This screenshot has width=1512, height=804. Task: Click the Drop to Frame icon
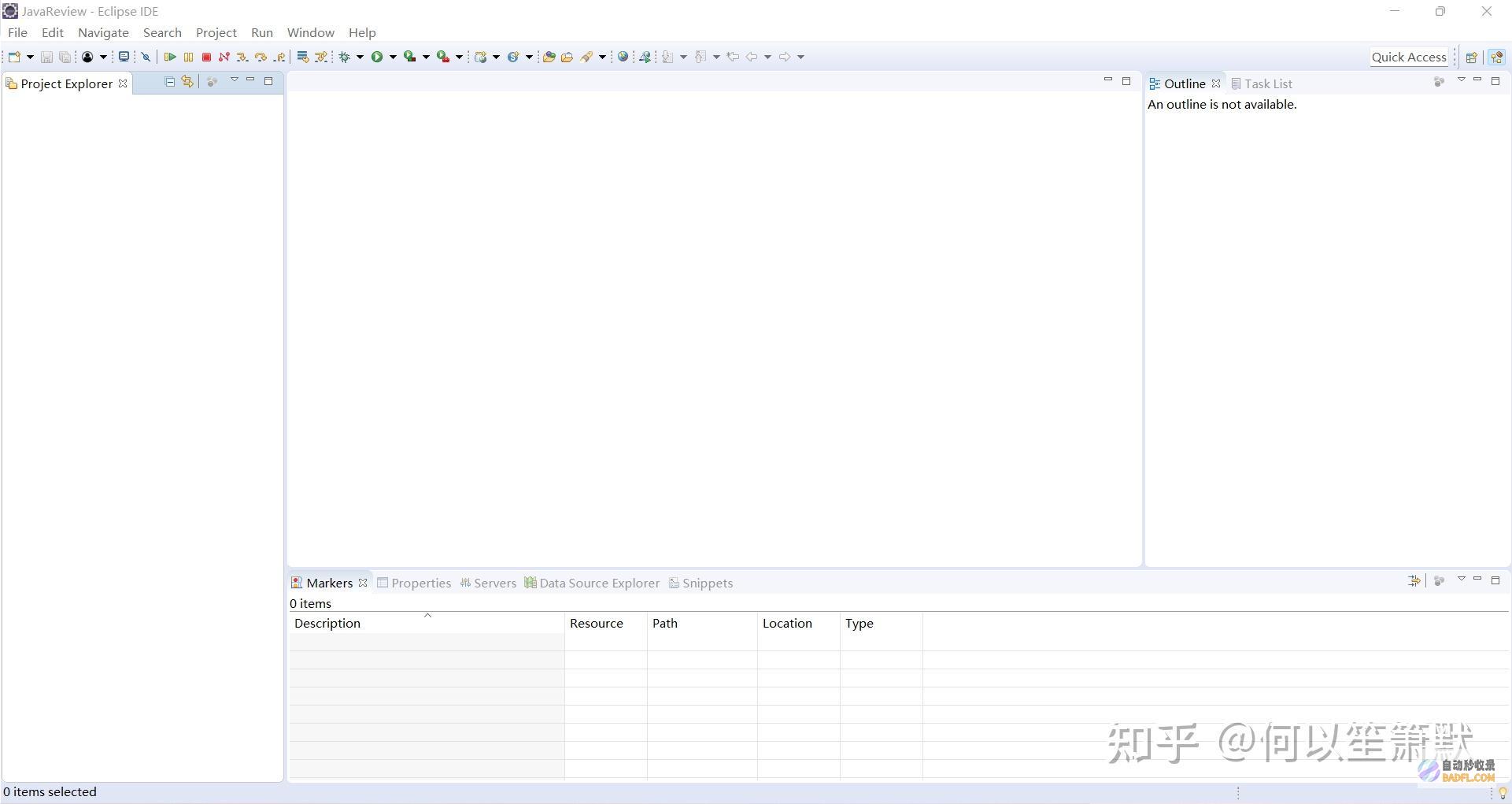tap(302, 57)
